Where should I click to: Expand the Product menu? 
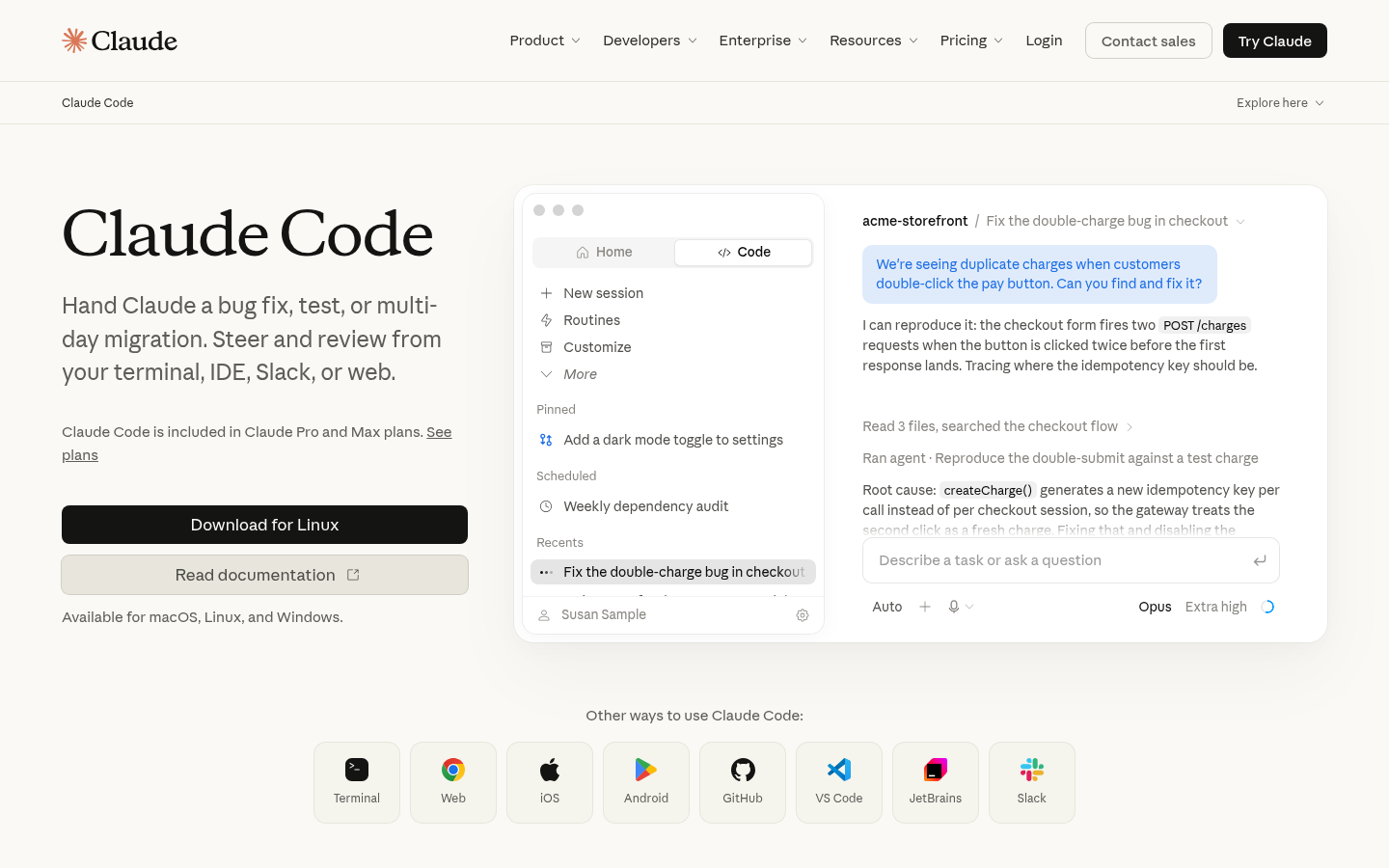coord(545,41)
